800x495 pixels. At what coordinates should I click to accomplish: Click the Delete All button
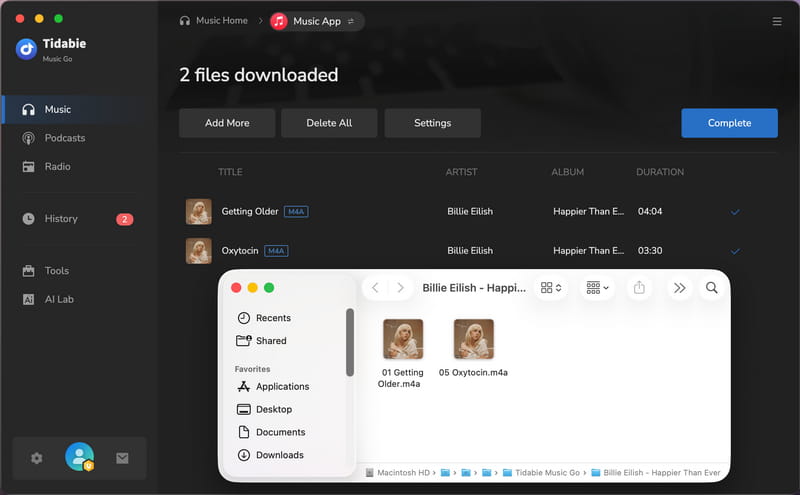click(x=329, y=123)
